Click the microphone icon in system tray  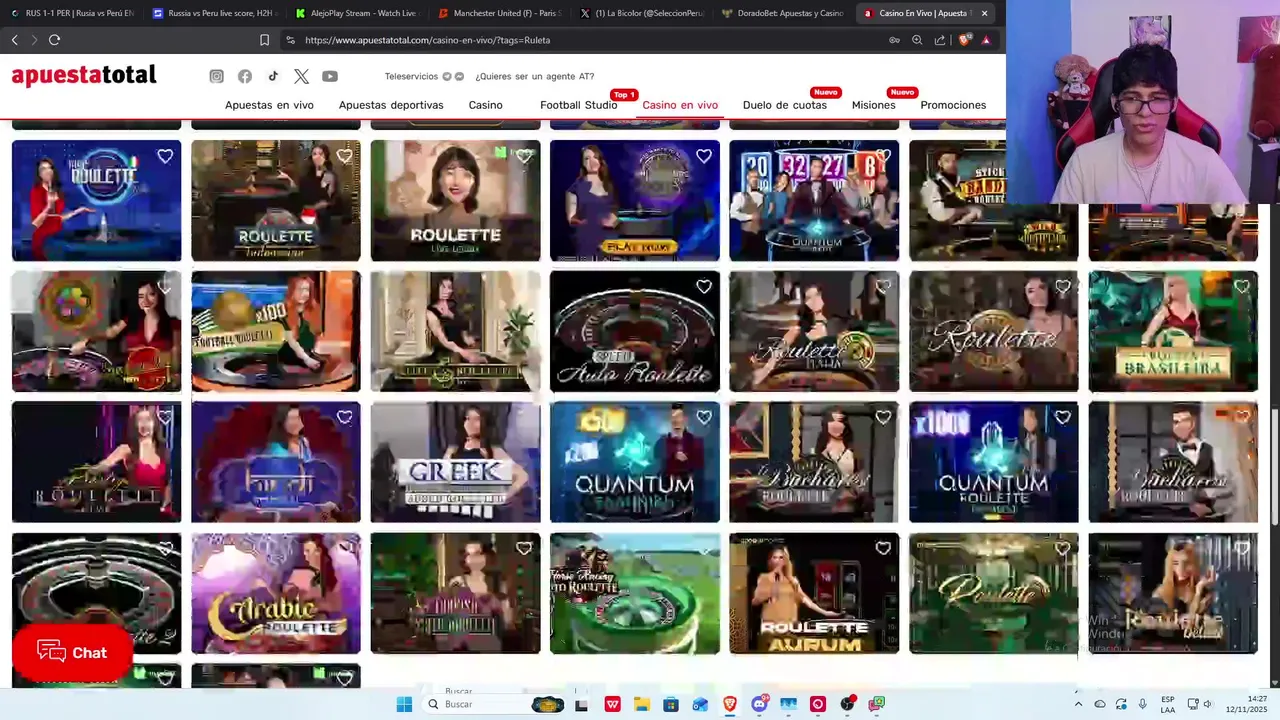point(1142,704)
